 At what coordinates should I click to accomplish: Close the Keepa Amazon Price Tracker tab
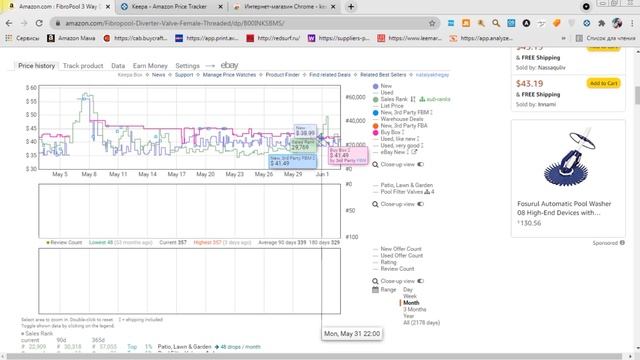click(x=220, y=7)
